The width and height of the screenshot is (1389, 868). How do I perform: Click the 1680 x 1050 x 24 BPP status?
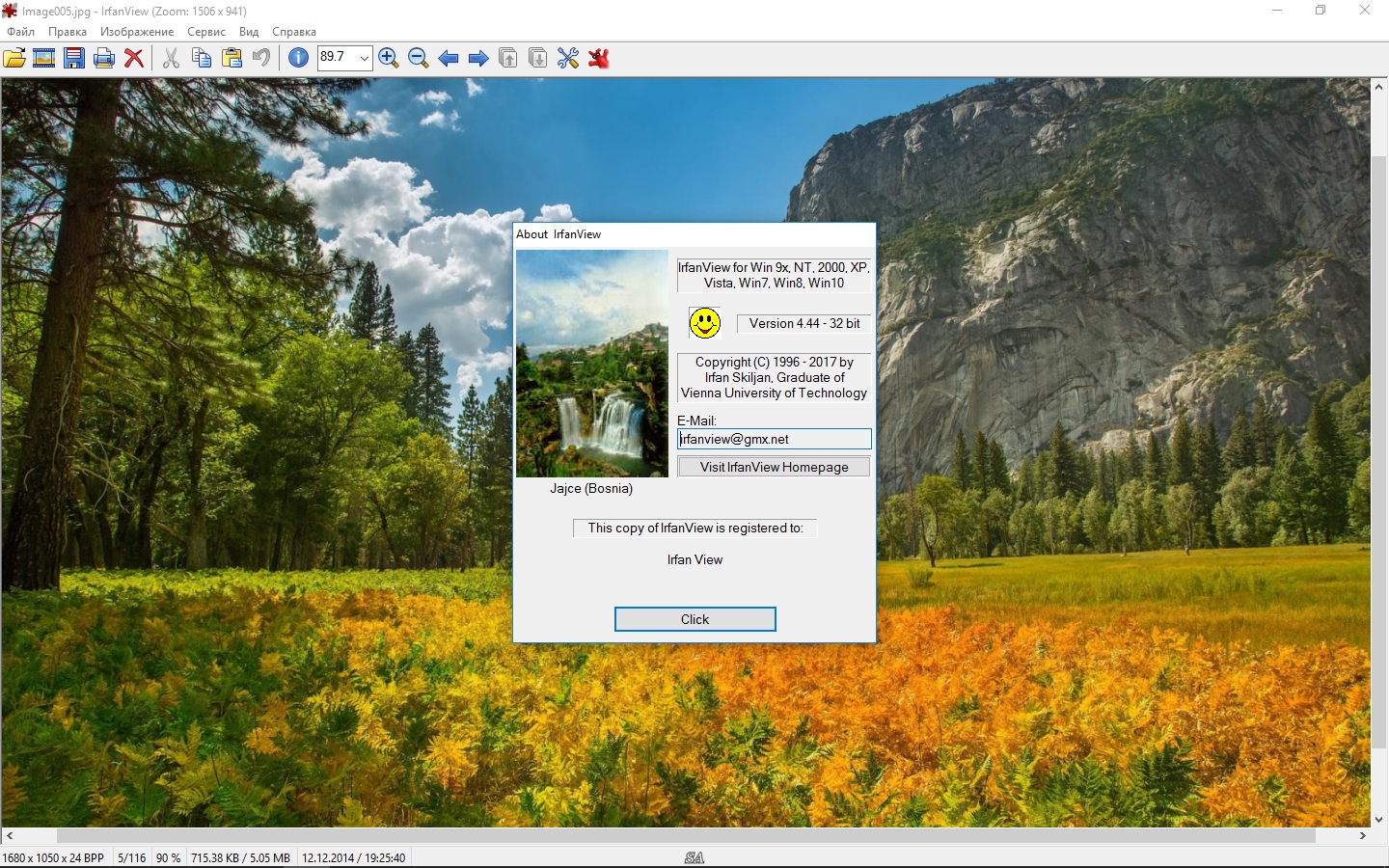54,857
